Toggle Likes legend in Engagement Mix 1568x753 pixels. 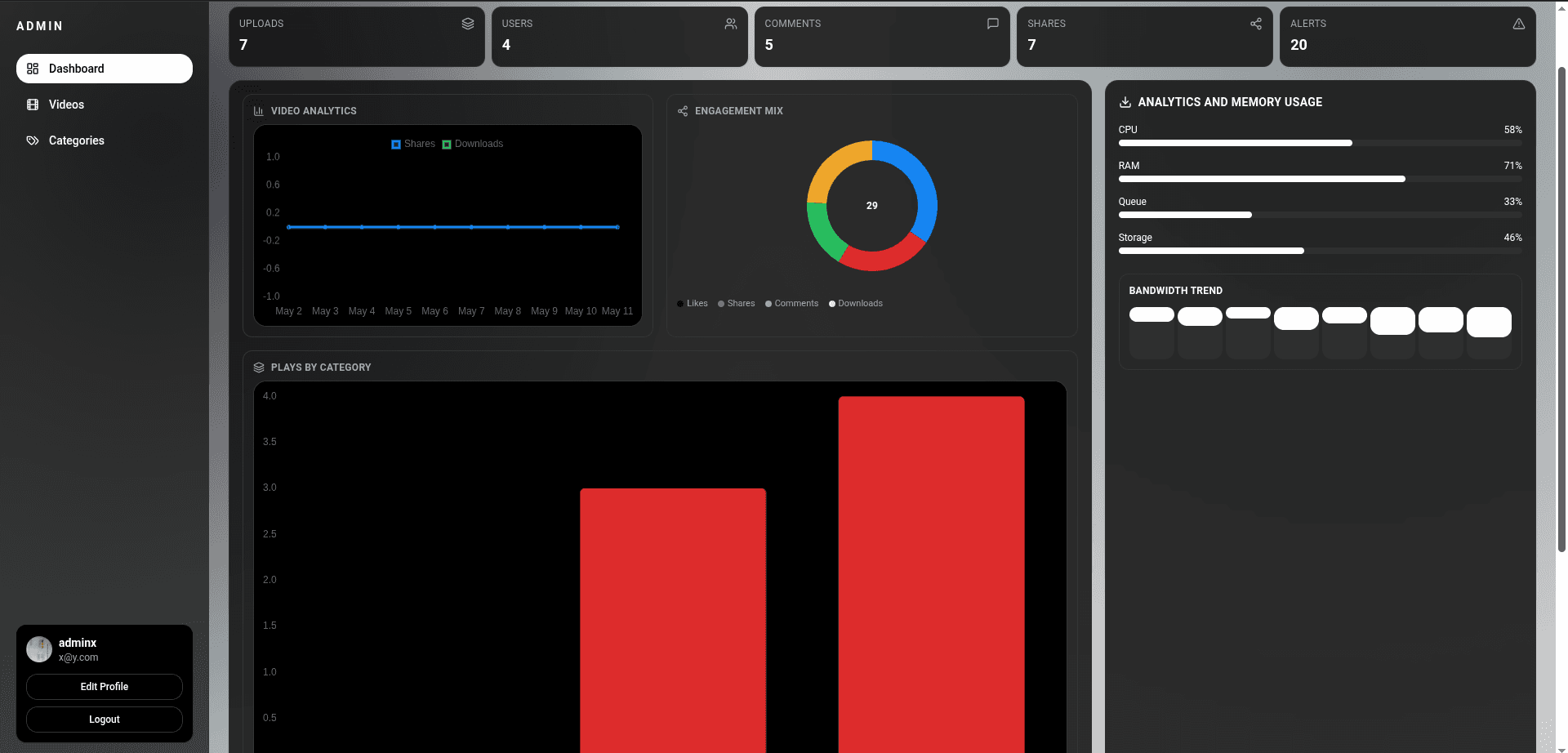point(693,304)
